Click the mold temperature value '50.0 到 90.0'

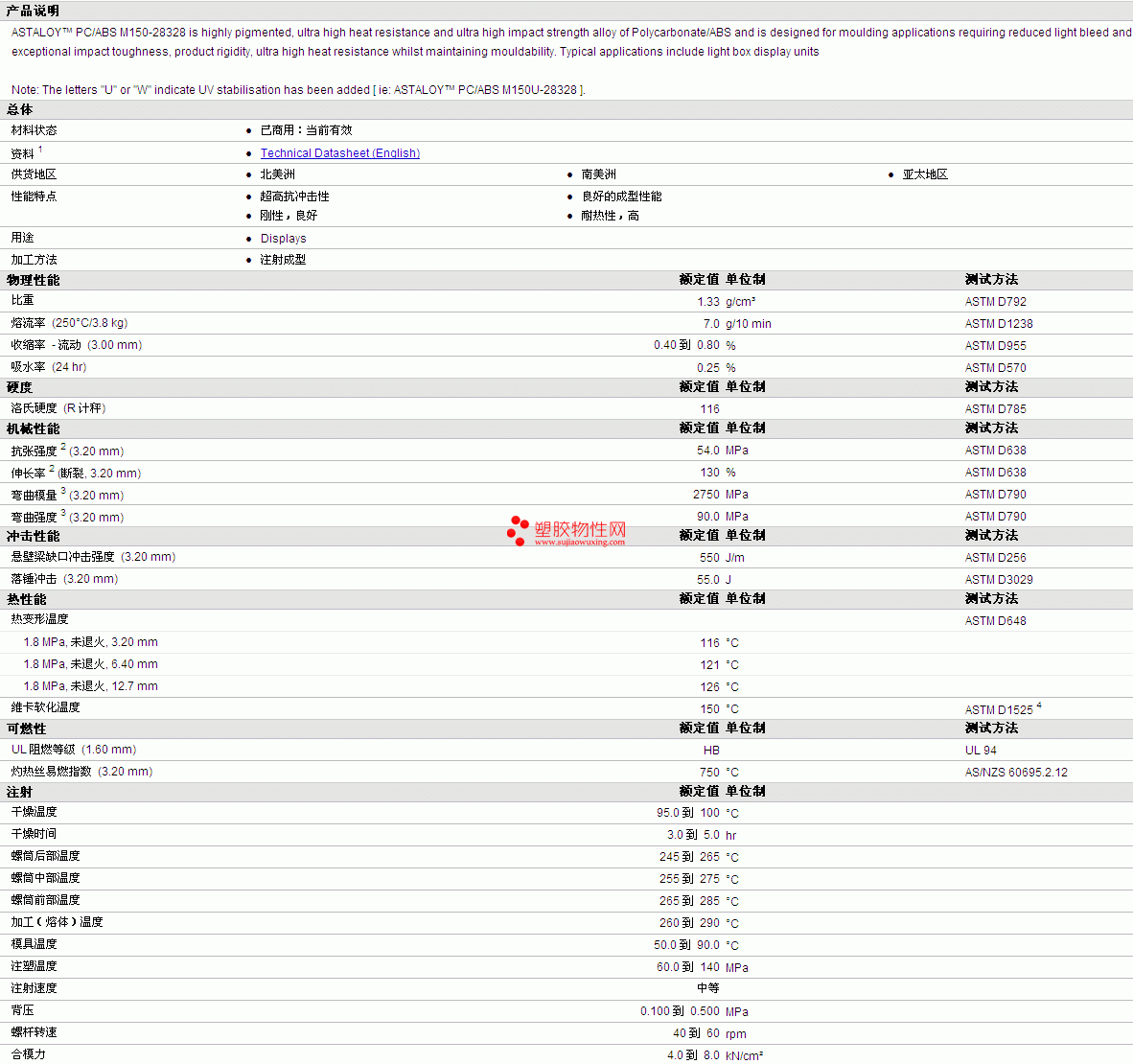686,945
